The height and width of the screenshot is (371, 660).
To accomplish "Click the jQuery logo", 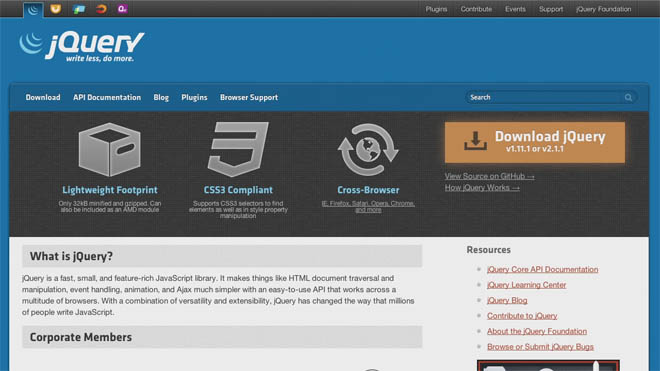I will 81,47.
